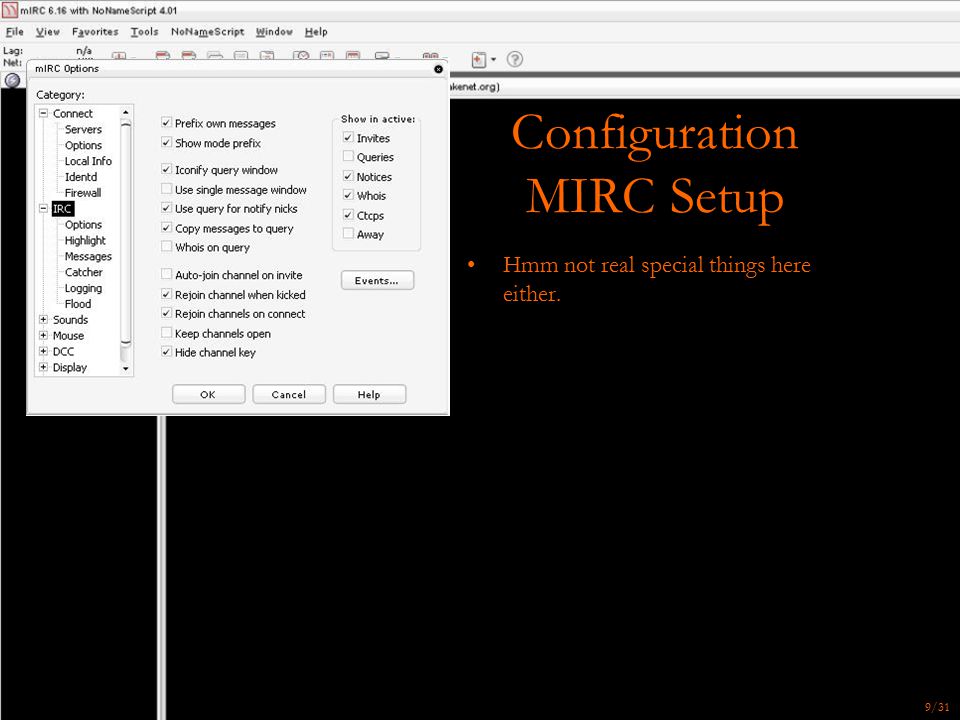Image resolution: width=960 pixels, height=720 pixels.
Task: Select Servers in category tree
Action: pyautogui.click(x=83, y=129)
